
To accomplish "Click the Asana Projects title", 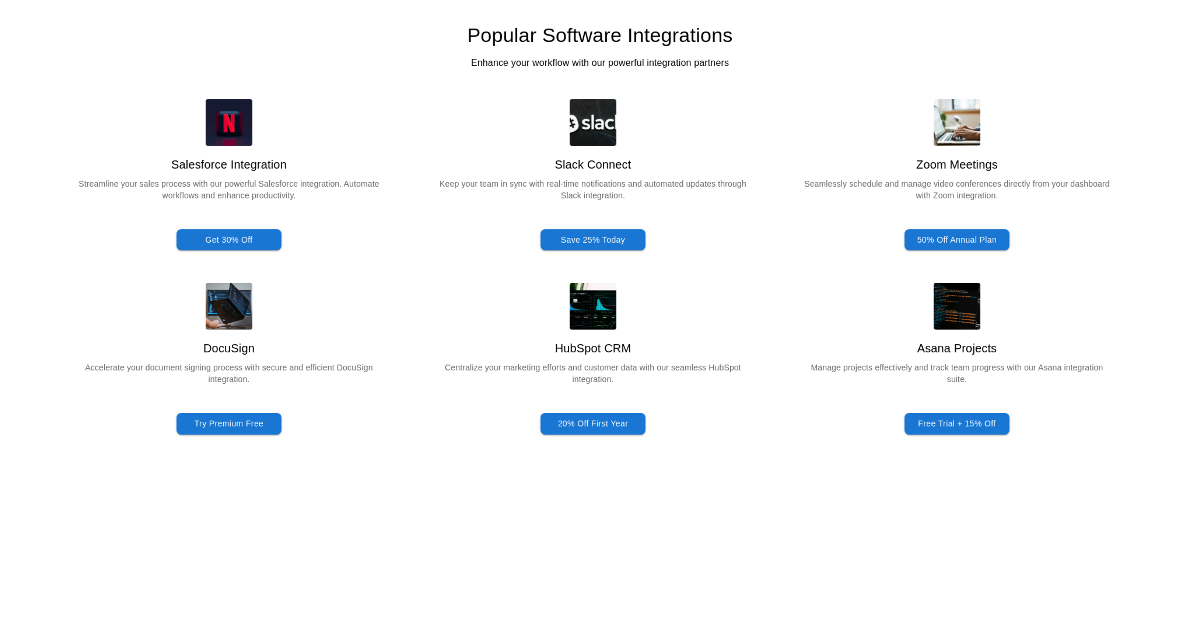I will (957, 349).
